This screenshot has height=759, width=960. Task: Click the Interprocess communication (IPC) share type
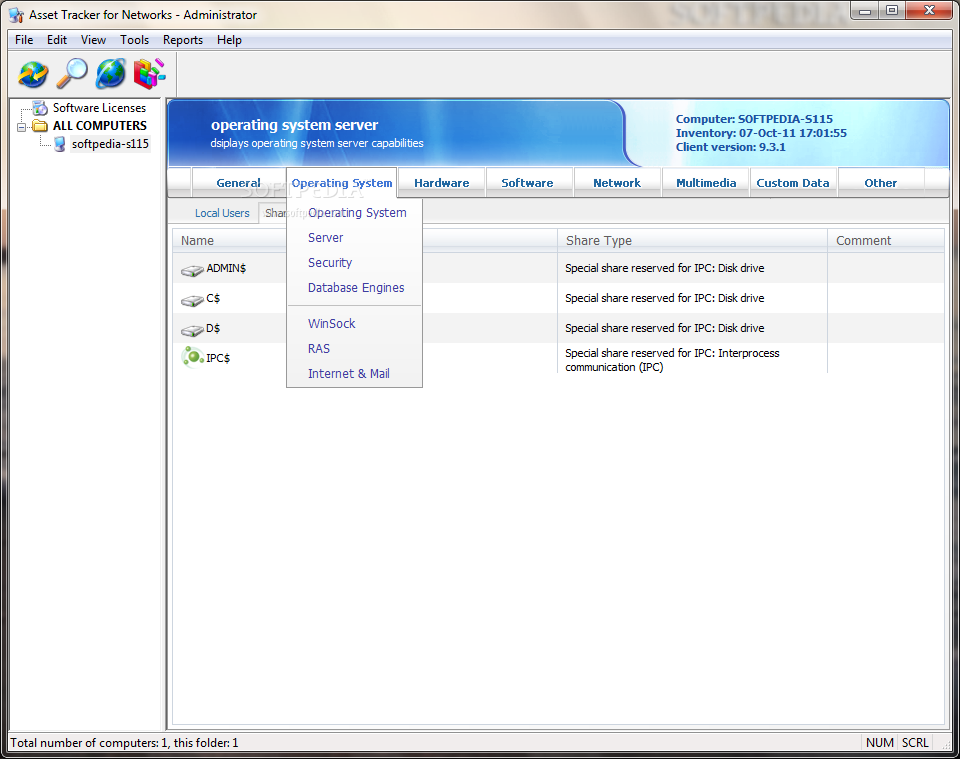click(672, 361)
